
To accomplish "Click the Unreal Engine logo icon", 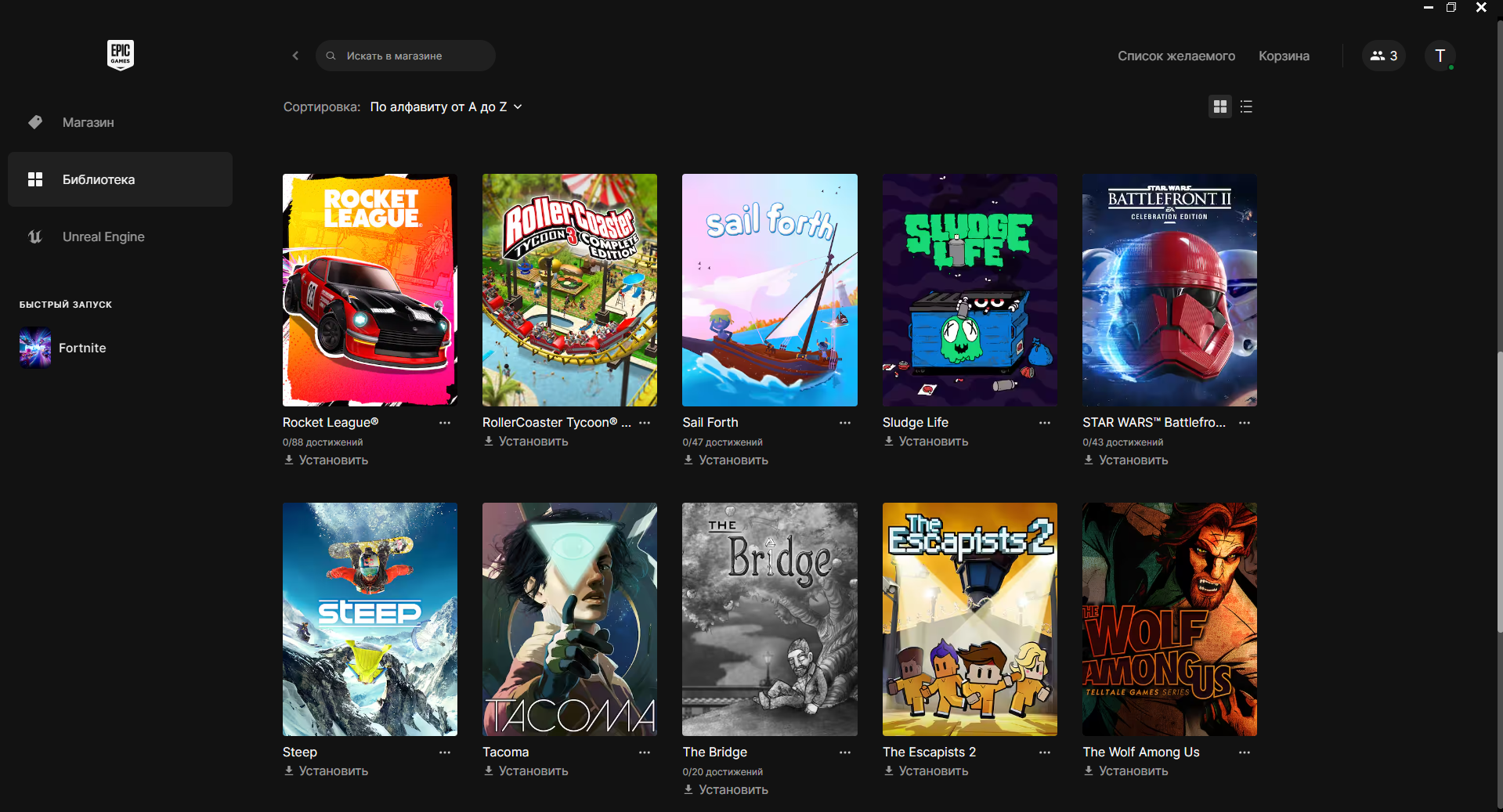I will 35,236.
